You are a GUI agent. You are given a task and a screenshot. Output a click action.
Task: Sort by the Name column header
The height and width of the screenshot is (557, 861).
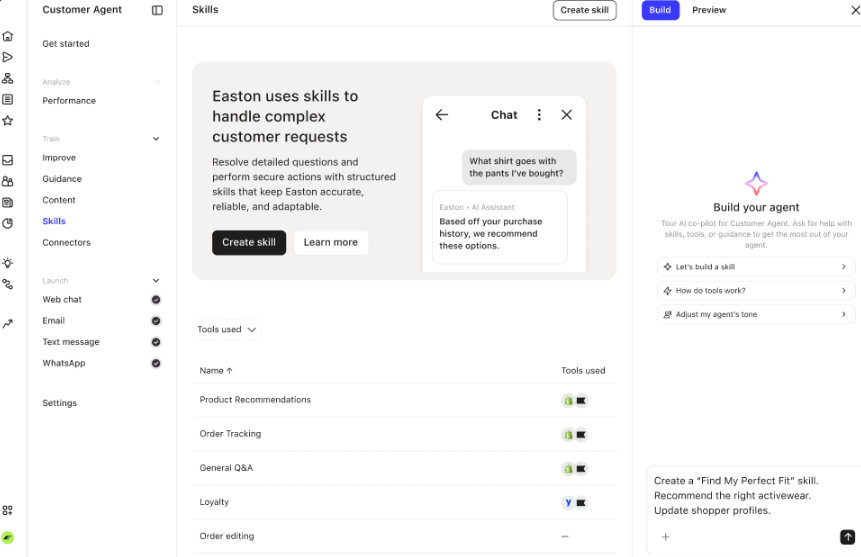point(216,371)
